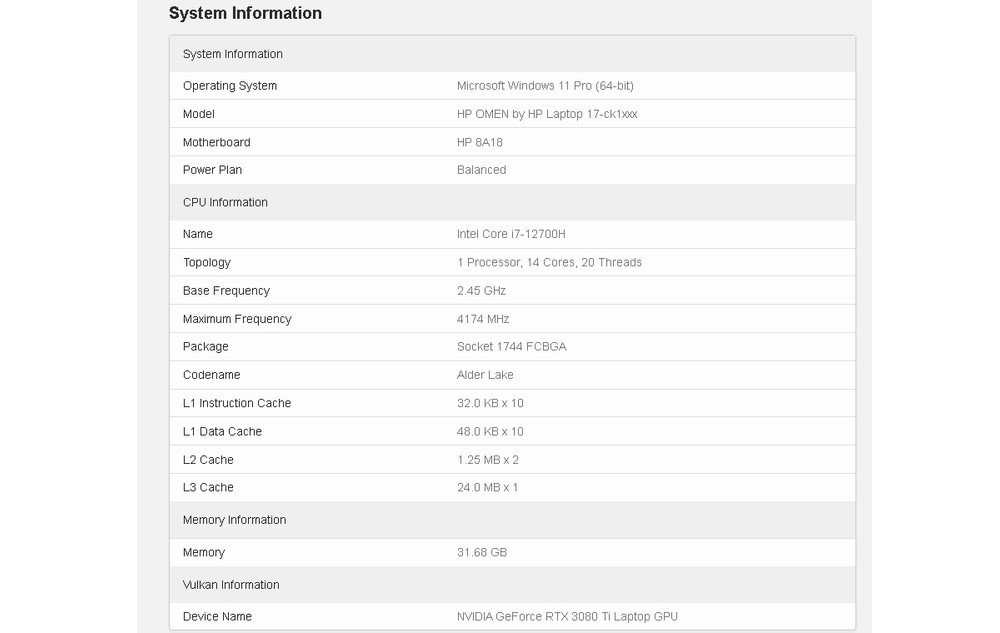Click the Maximum Frequency 4174 MHz value
Screen dimensions: 1000x633
coord(483,319)
